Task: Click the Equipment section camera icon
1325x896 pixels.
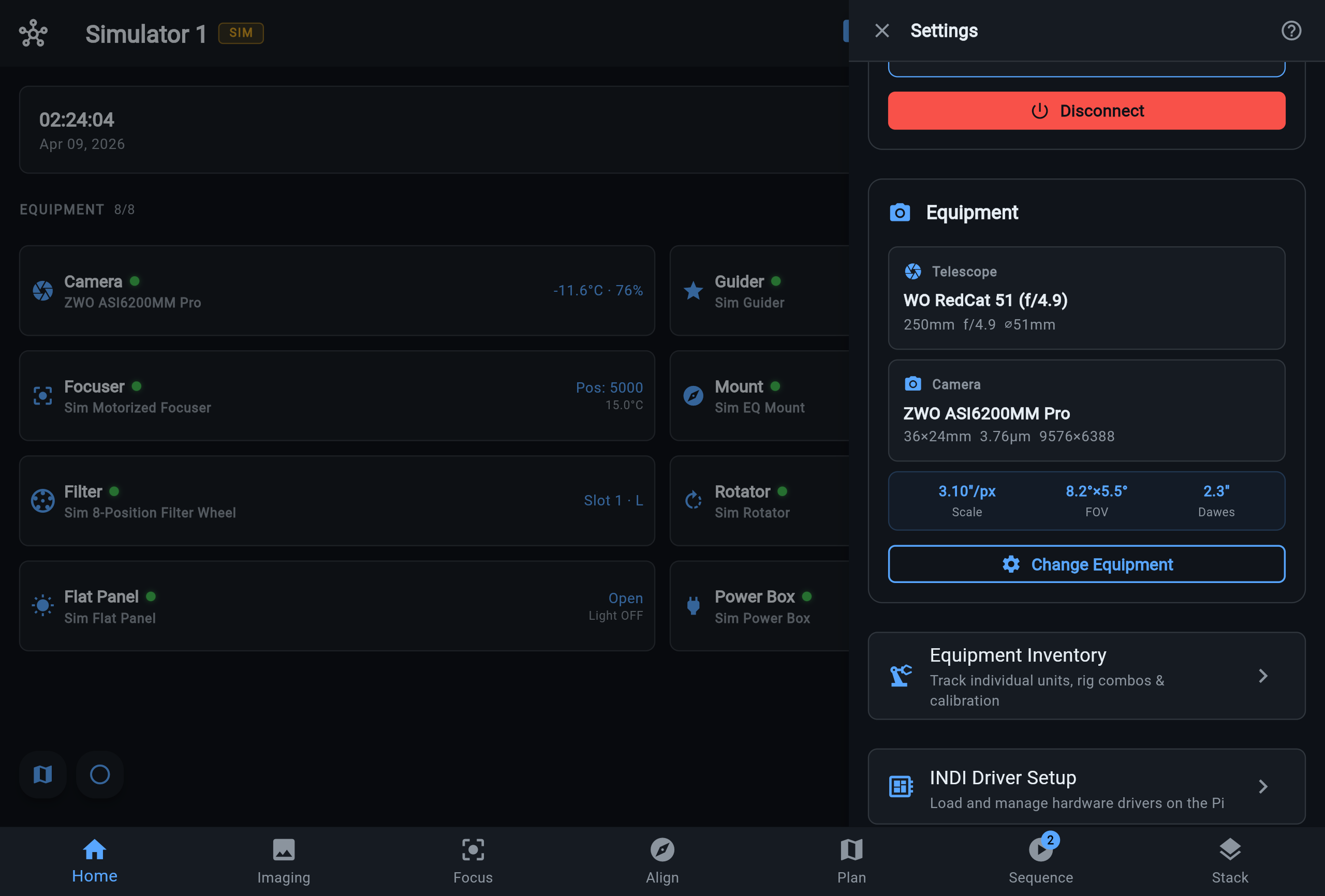Action: click(x=900, y=213)
